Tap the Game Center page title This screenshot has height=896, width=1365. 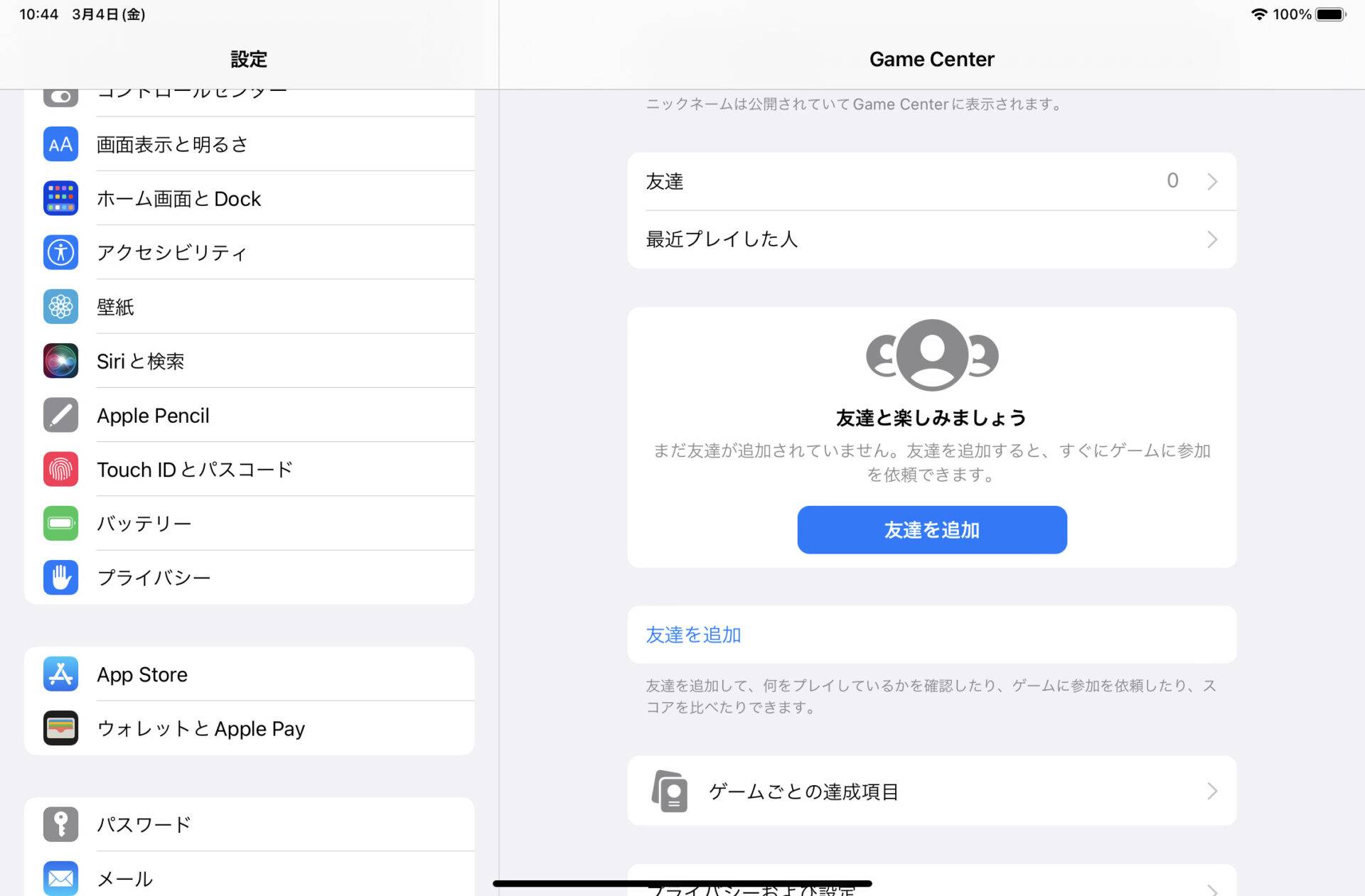click(x=932, y=59)
